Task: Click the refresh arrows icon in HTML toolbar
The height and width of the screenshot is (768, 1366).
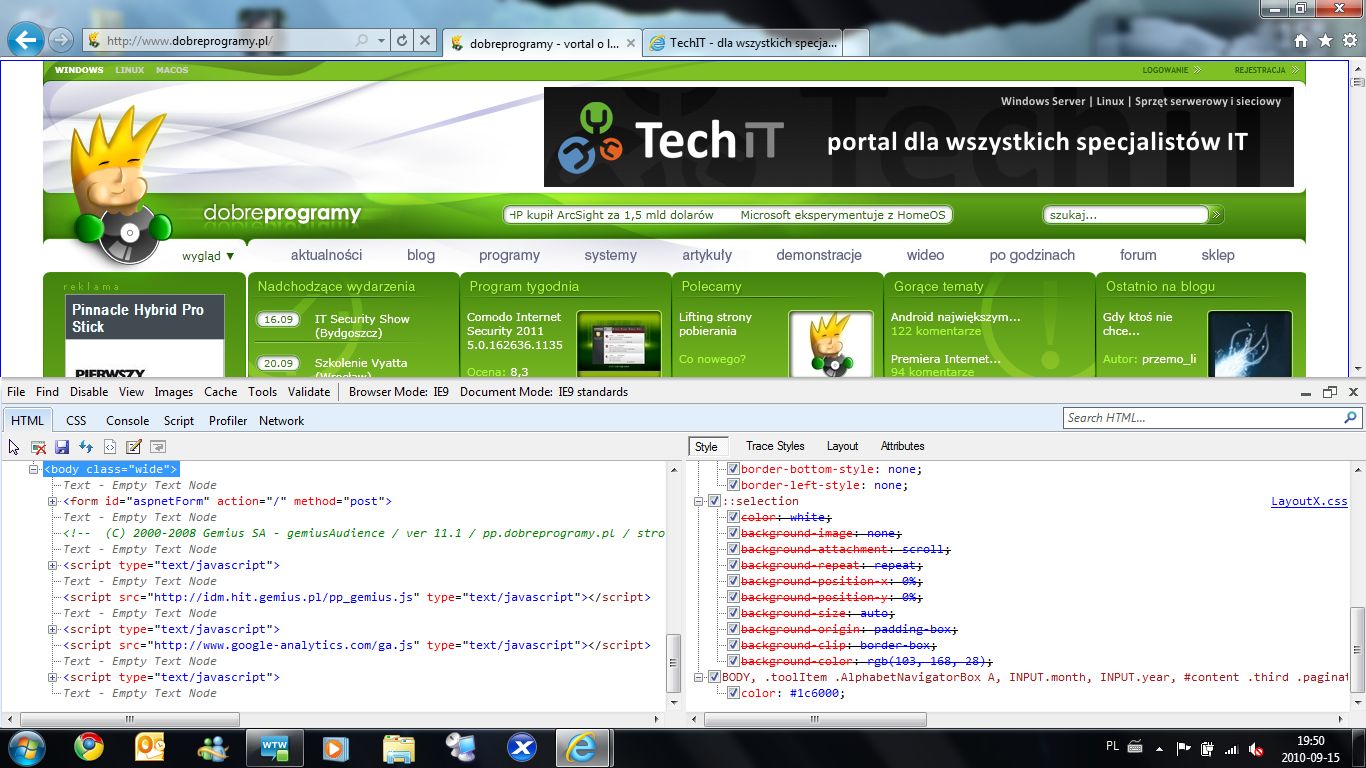Action: (86, 447)
